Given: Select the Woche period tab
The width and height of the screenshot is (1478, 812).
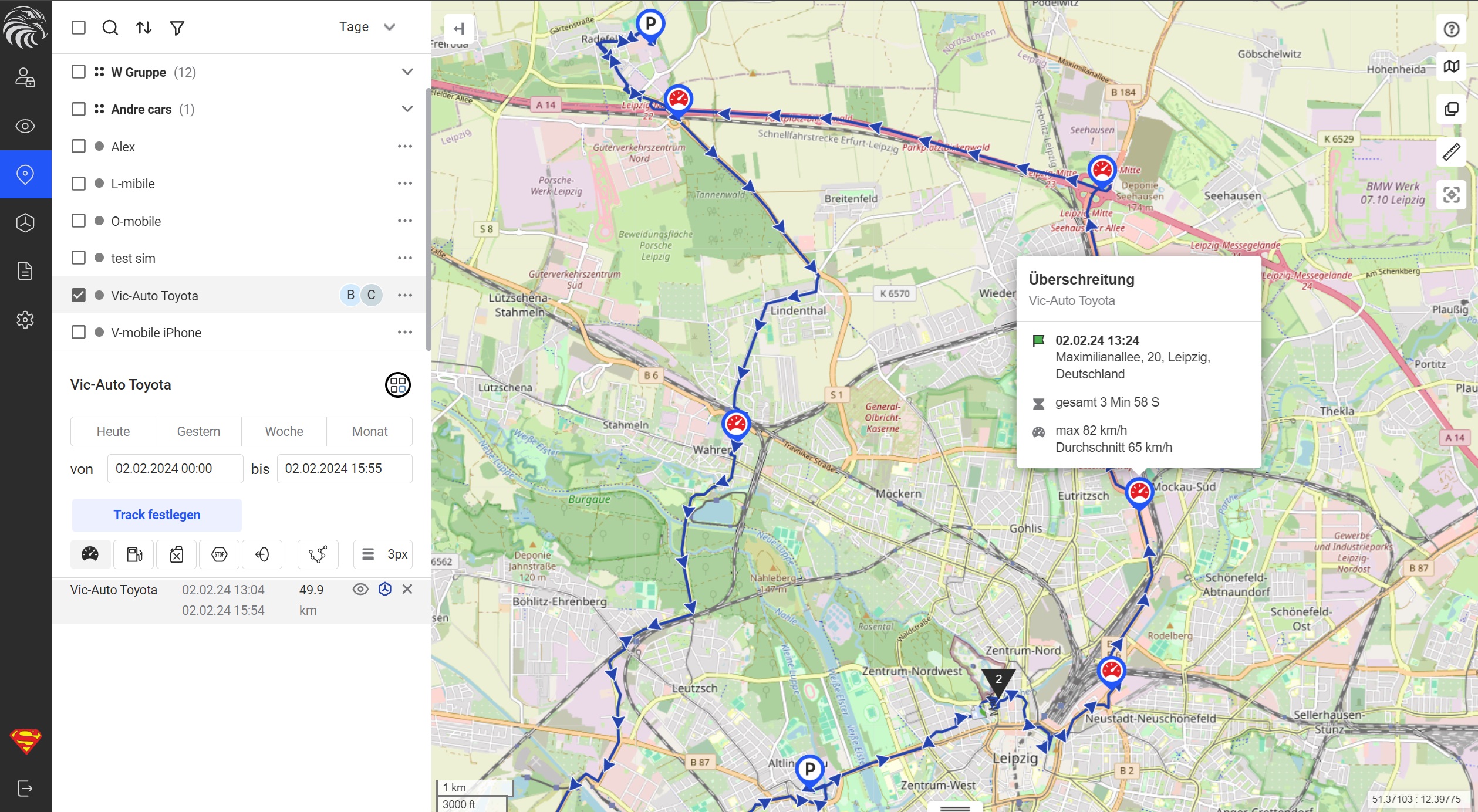Looking at the screenshot, I should click(284, 431).
